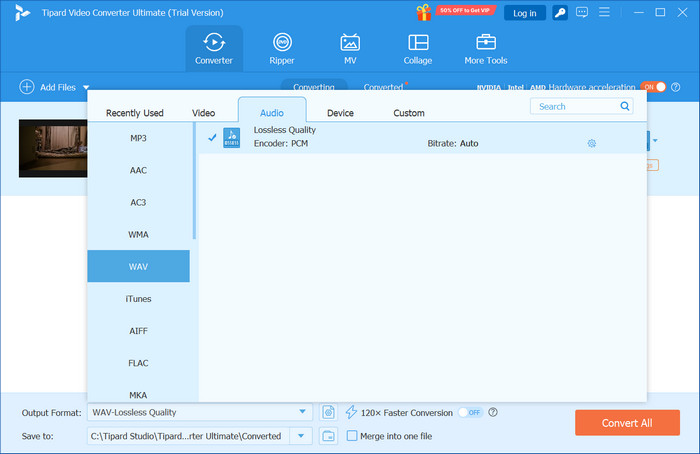
Task: Open the Custom tab
Action: tap(409, 113)
